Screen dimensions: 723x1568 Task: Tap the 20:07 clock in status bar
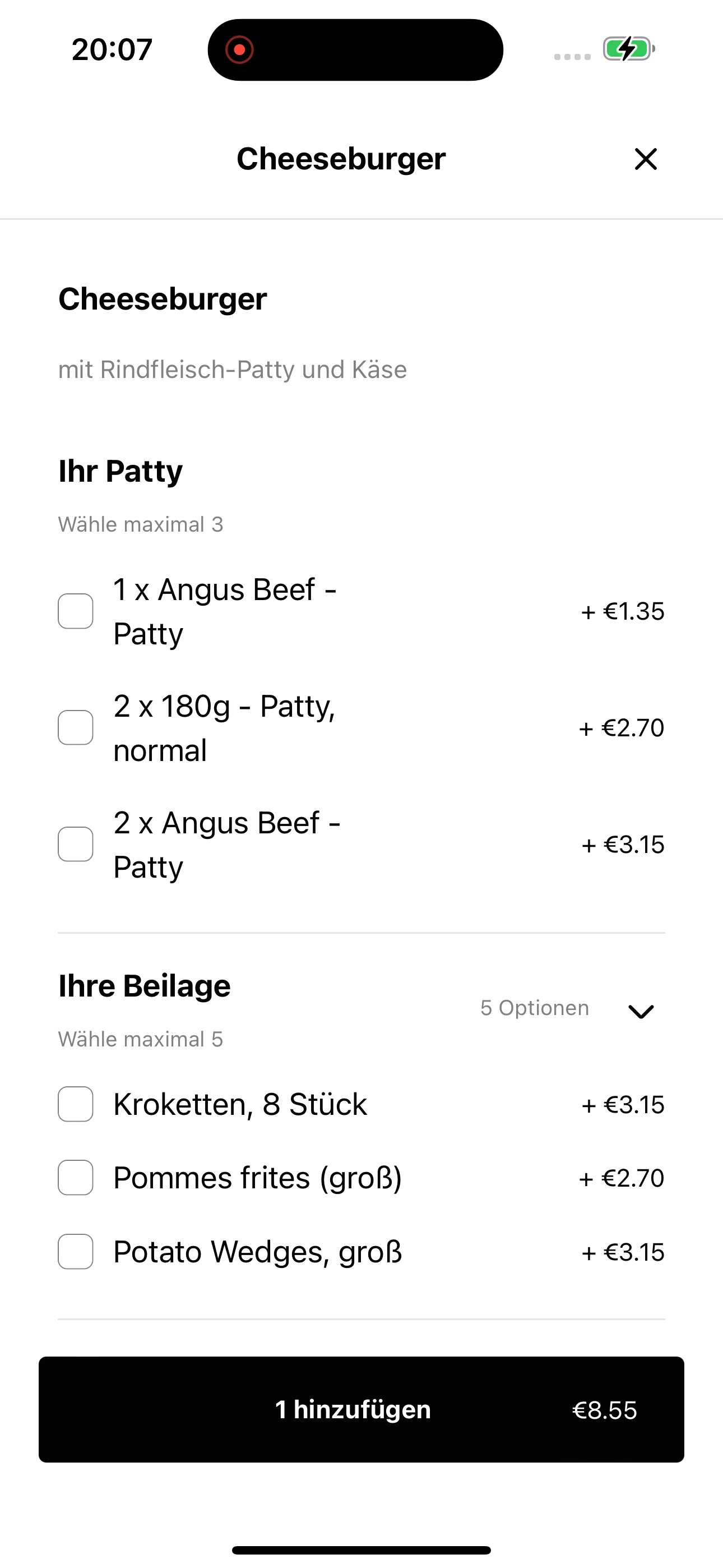click(112, 50)
